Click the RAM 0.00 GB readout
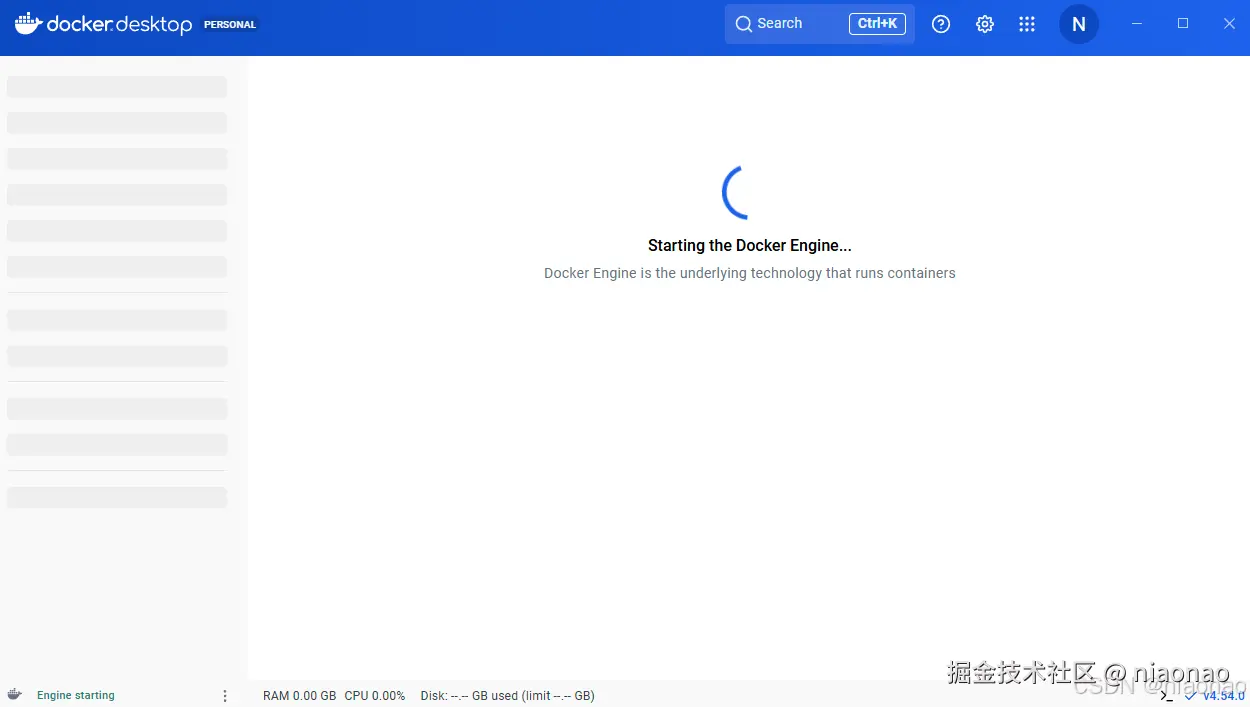The width and height of the screenshot is (1250, 707). (300, 695)
